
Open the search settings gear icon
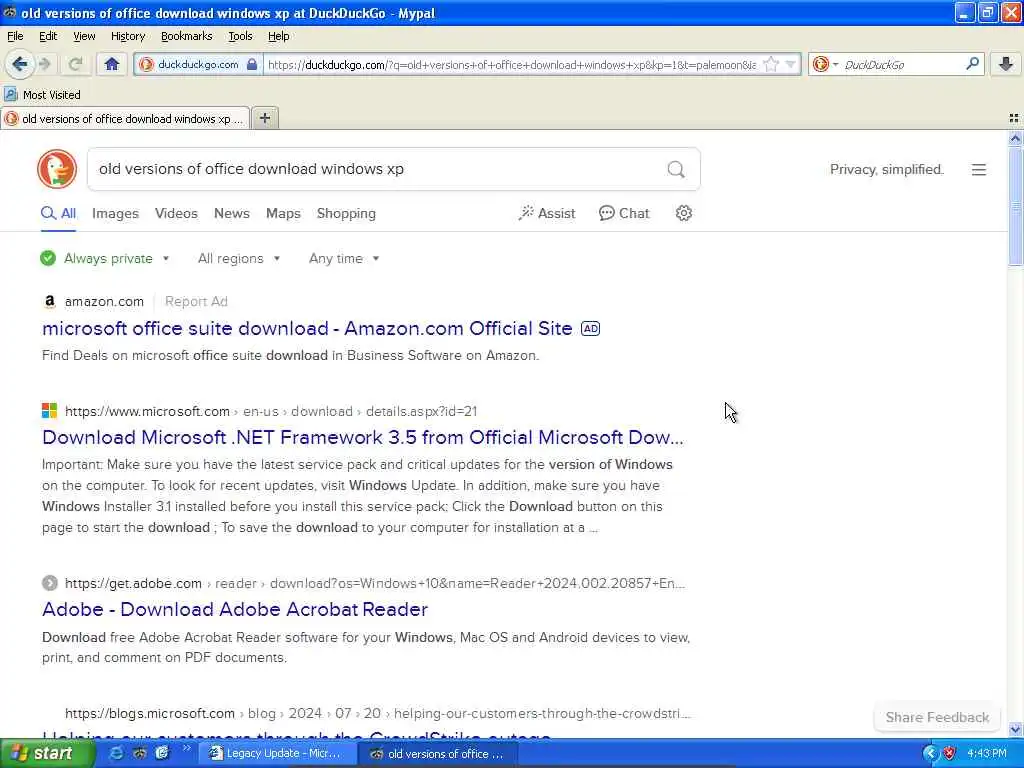coord(684,213)
